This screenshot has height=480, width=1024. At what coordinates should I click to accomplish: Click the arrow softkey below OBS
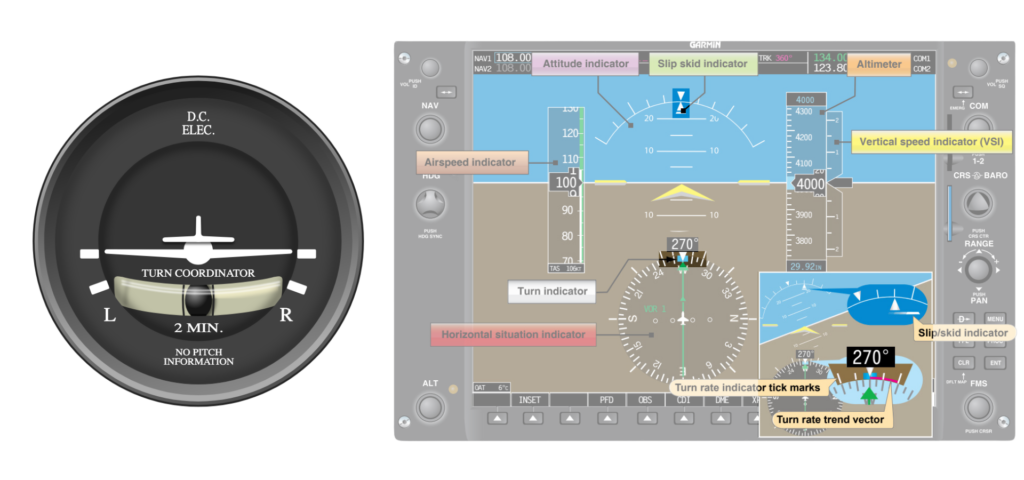pyautogui.click(x=647, y=419)
